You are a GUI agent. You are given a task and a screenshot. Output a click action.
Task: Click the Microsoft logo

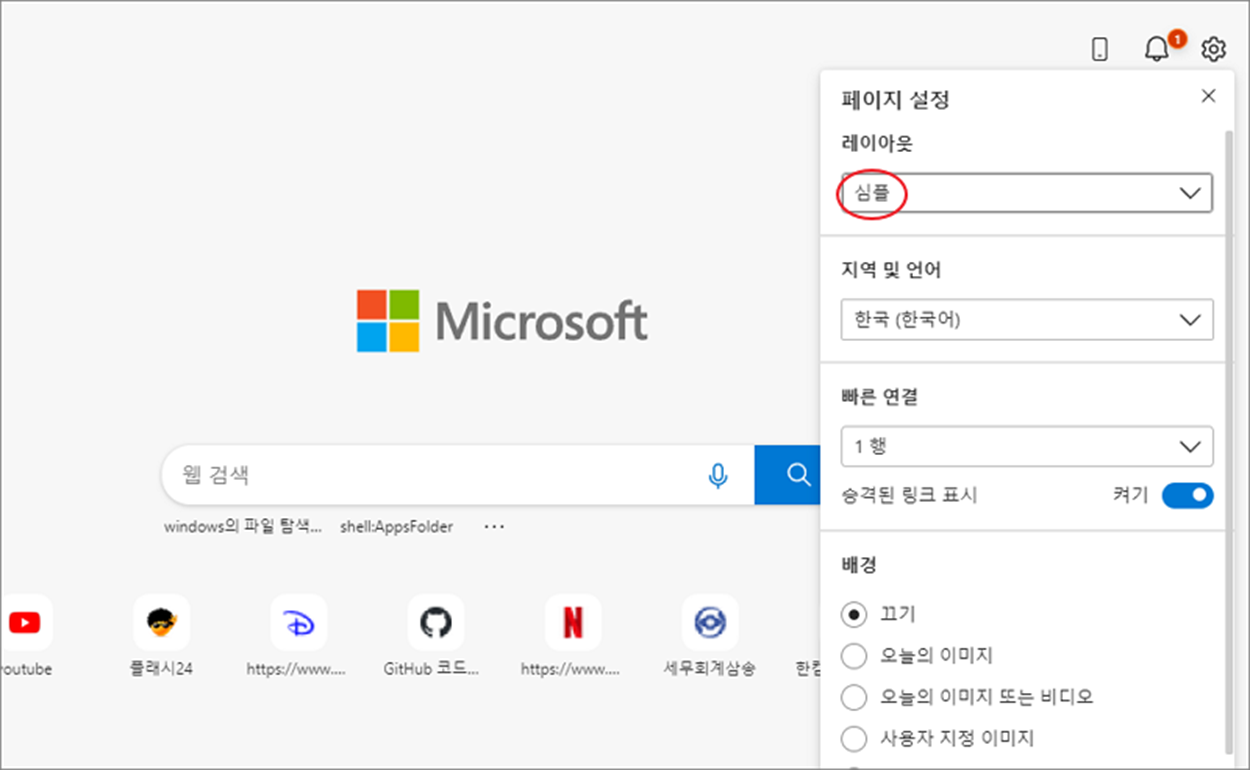tap(502, 321)
